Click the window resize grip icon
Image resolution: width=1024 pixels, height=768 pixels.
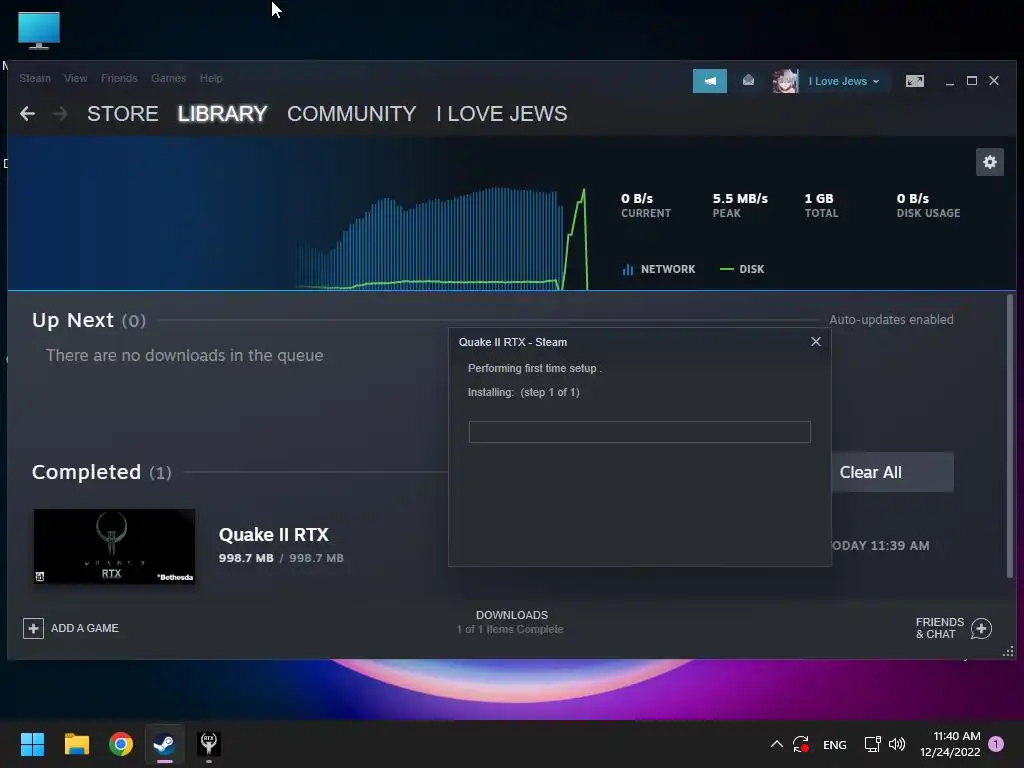[x=1008, y=651]
